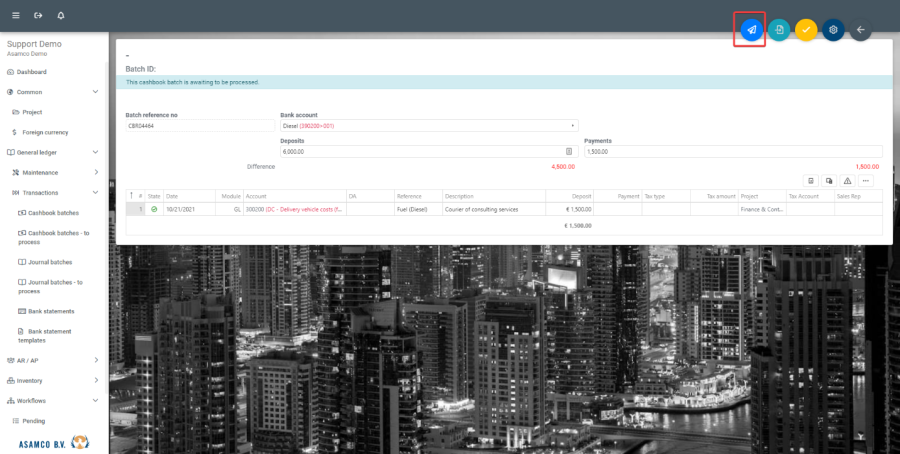Expand the AR / AP sidebar section
This screenshot has height=454, width=900.
(96, 360)
